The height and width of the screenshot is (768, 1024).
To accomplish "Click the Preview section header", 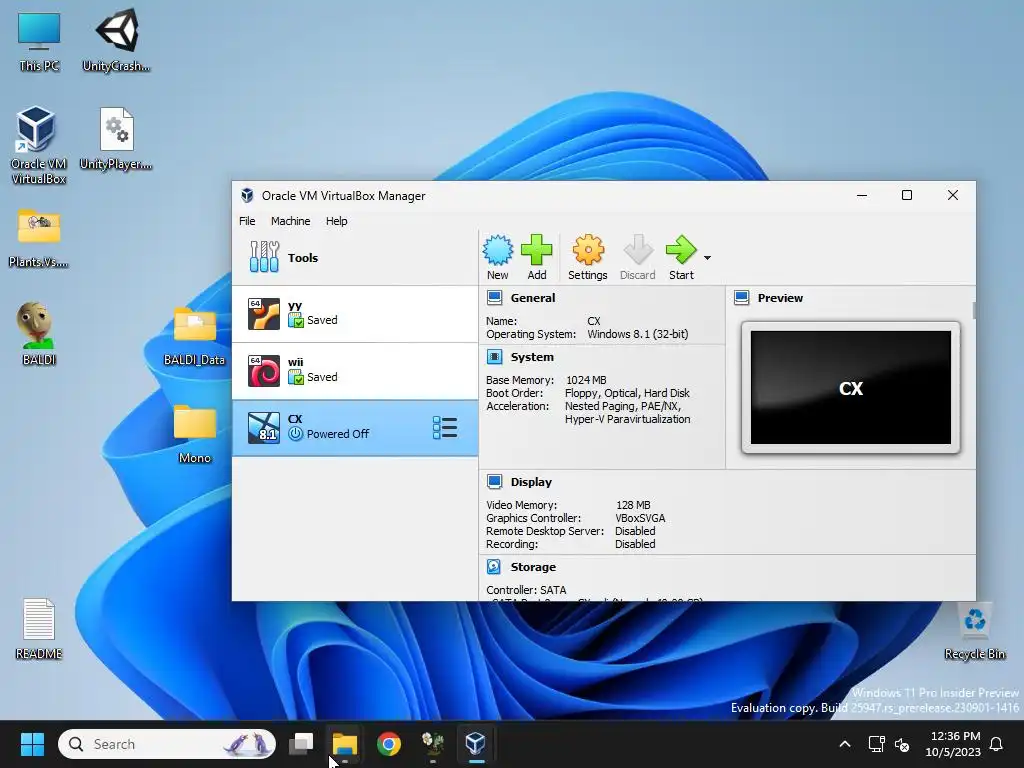I will click(x=780, y=298).
